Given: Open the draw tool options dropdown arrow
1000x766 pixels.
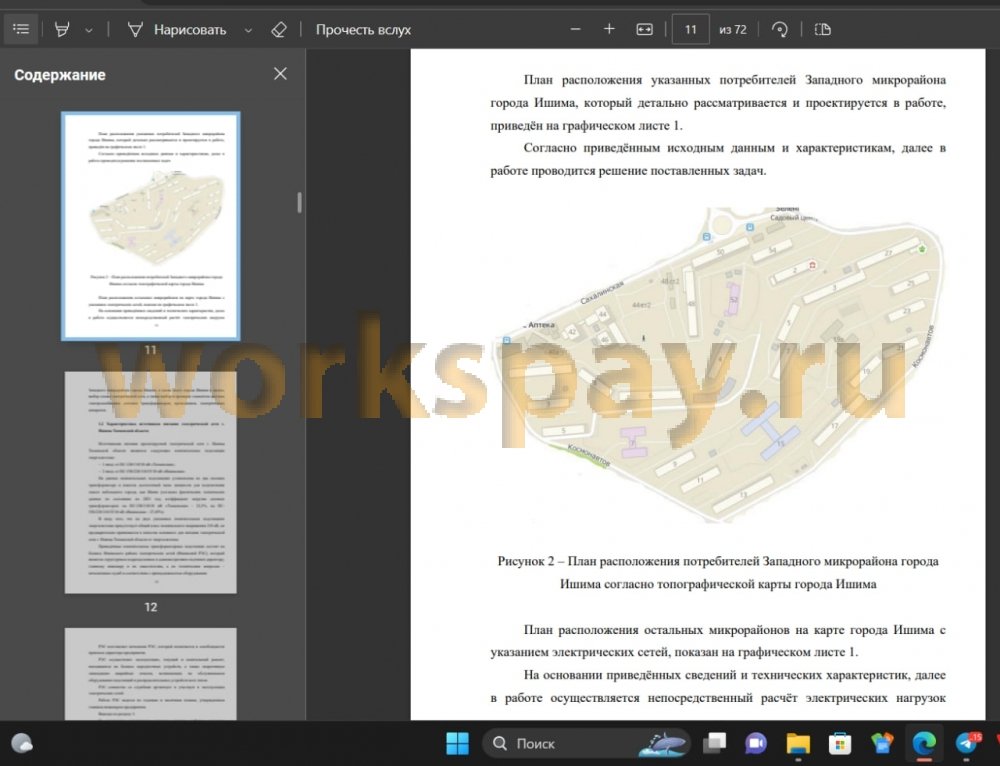Looking at the screenshot, I should pos(248,30).
